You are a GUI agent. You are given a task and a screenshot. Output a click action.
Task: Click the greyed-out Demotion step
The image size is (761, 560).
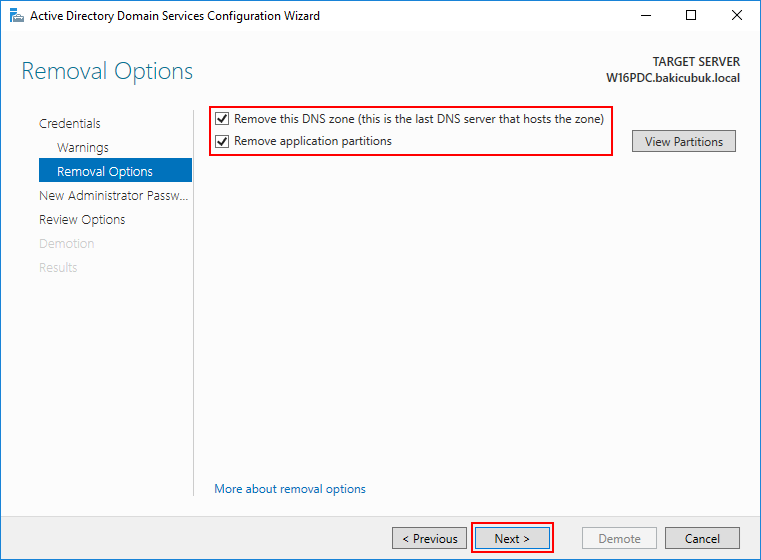[x=66, y=244]
